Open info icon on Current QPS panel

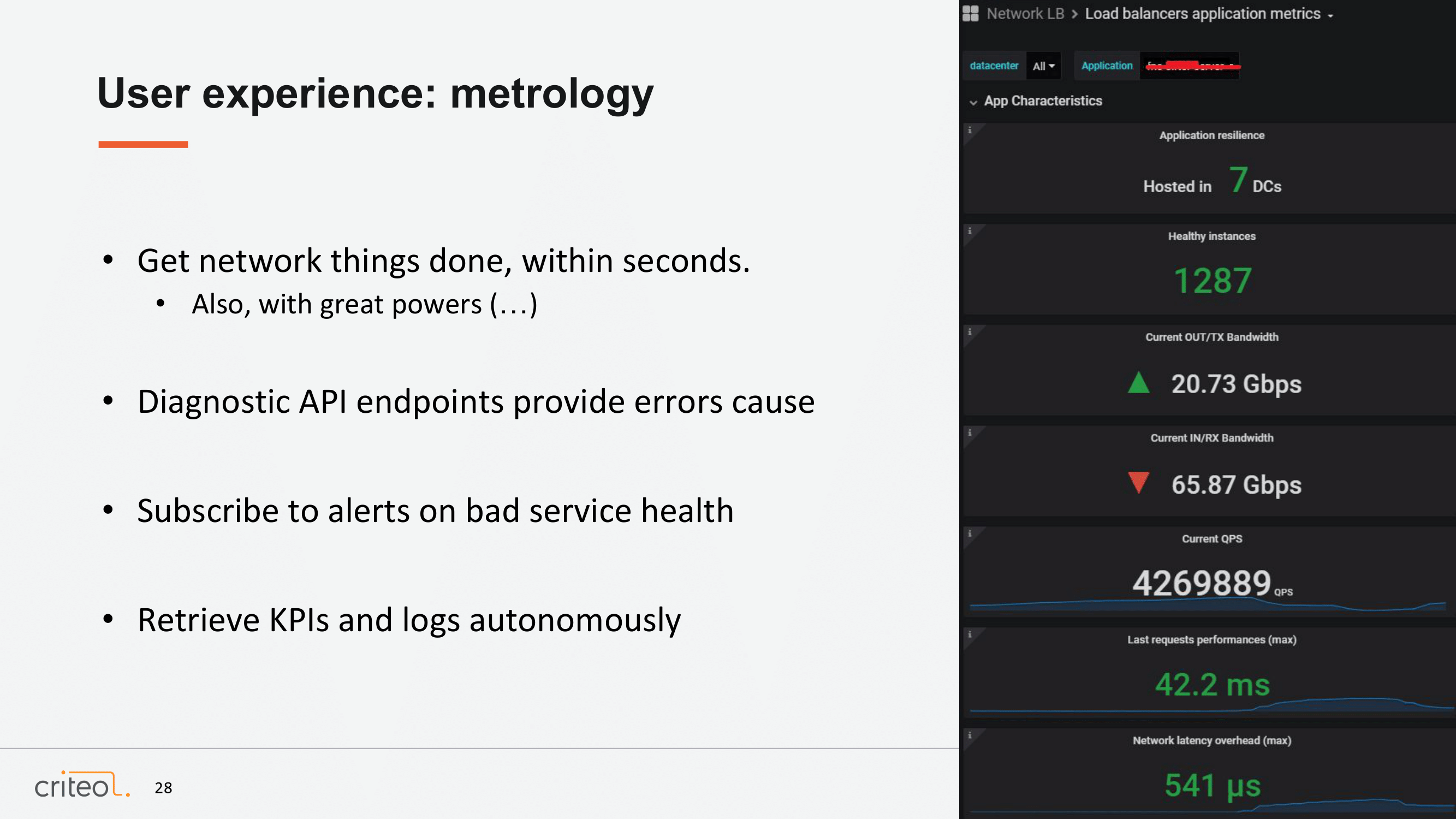(970, 534)
